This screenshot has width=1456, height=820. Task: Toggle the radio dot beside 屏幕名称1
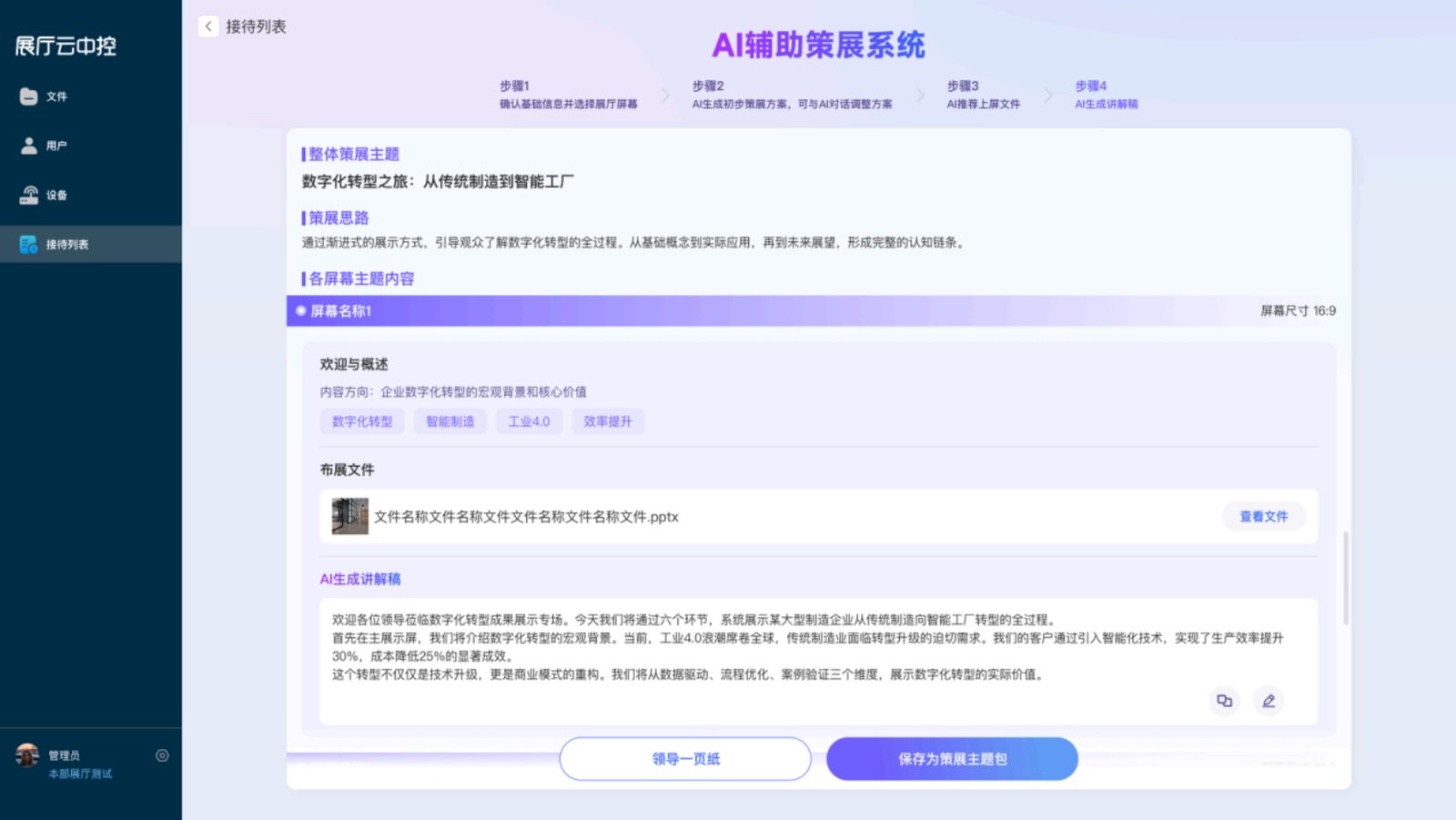click(301, 311)
